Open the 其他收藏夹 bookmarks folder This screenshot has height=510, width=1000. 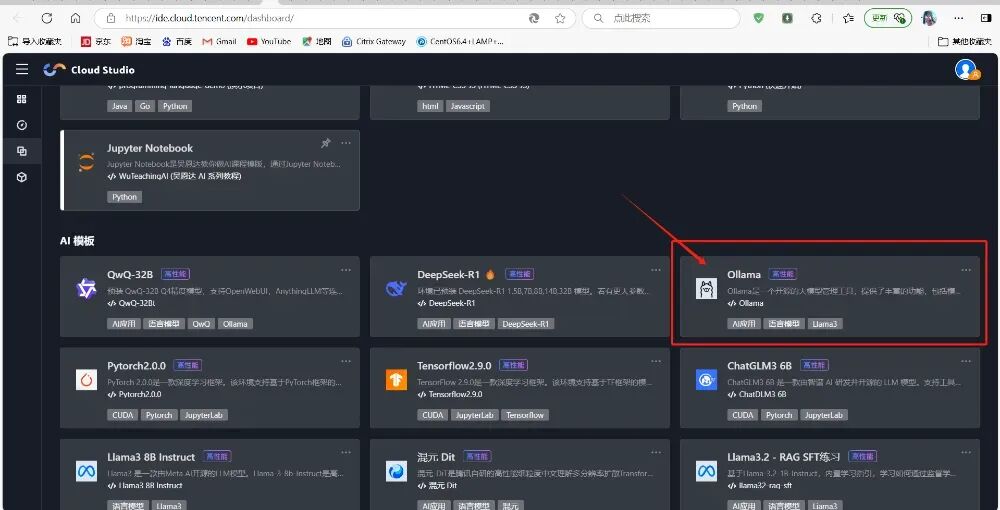[964, 41]
